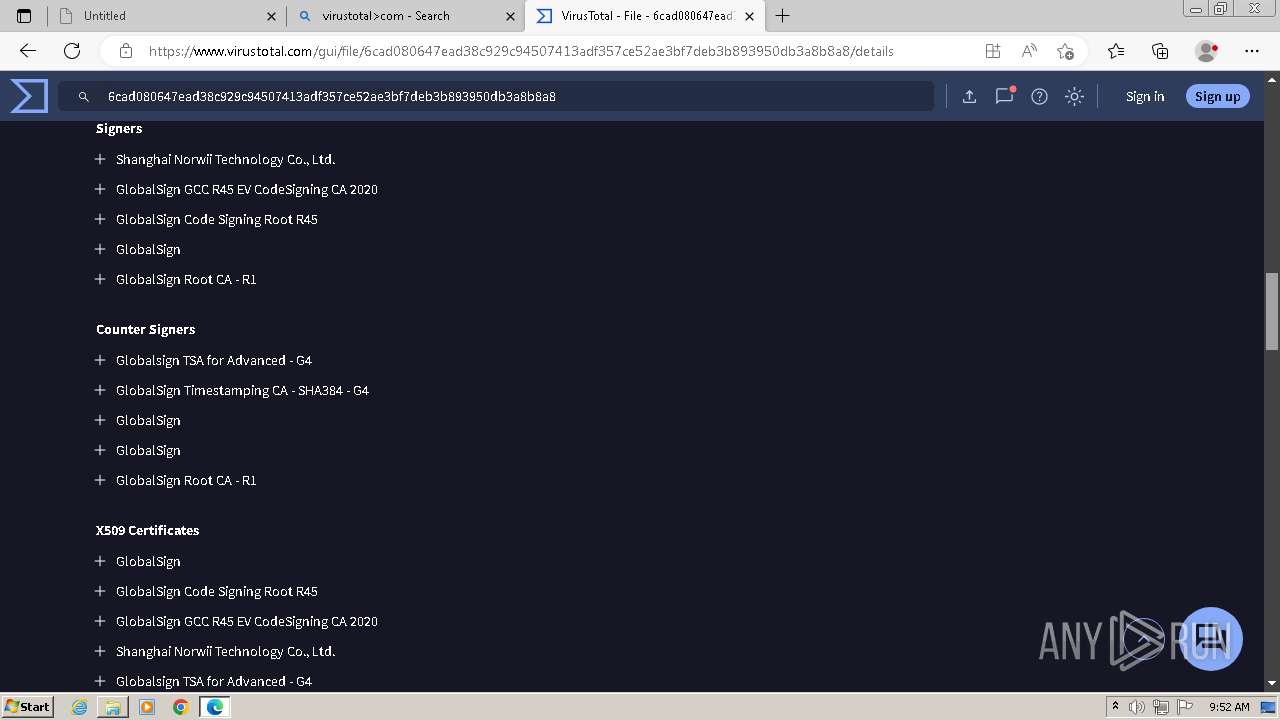Expand GlobalSign entry under X509 Certificates
This screenshot has height=720, width=1280.
100,561
